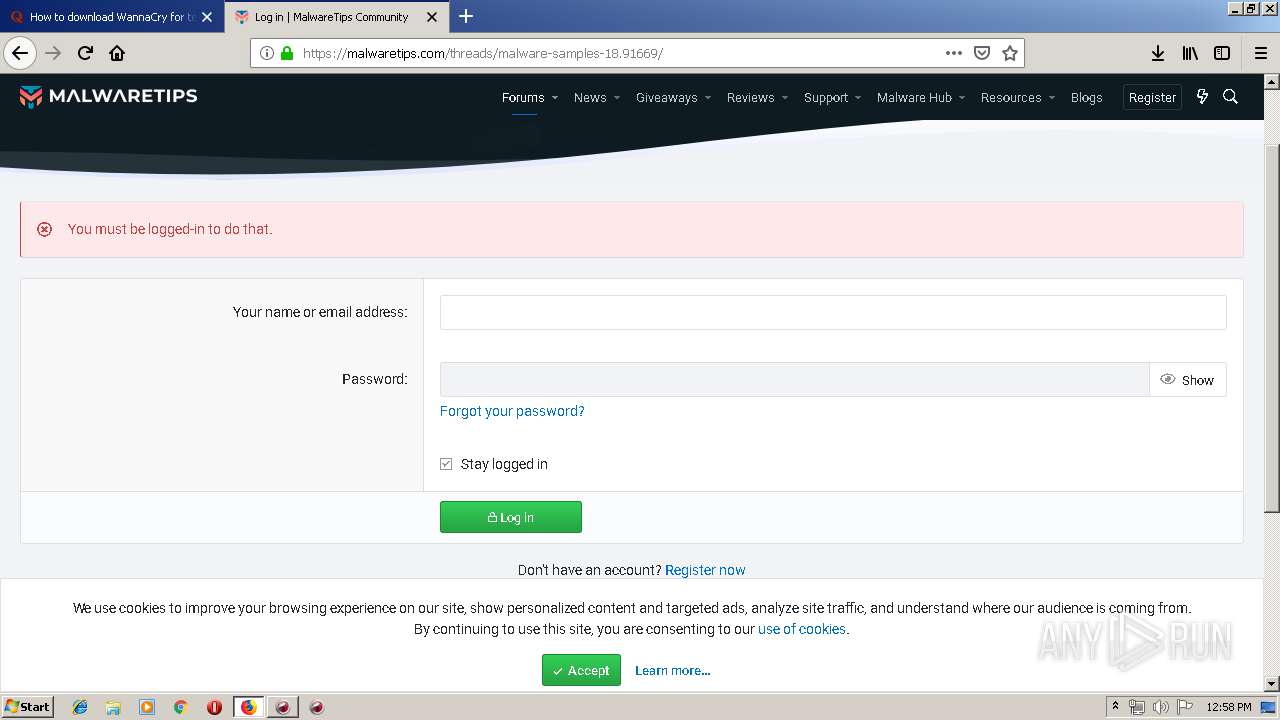The image size is (1280, 720).
Task: Follow the Register now link
Action: pyautogui.click(x=705, y=570)
